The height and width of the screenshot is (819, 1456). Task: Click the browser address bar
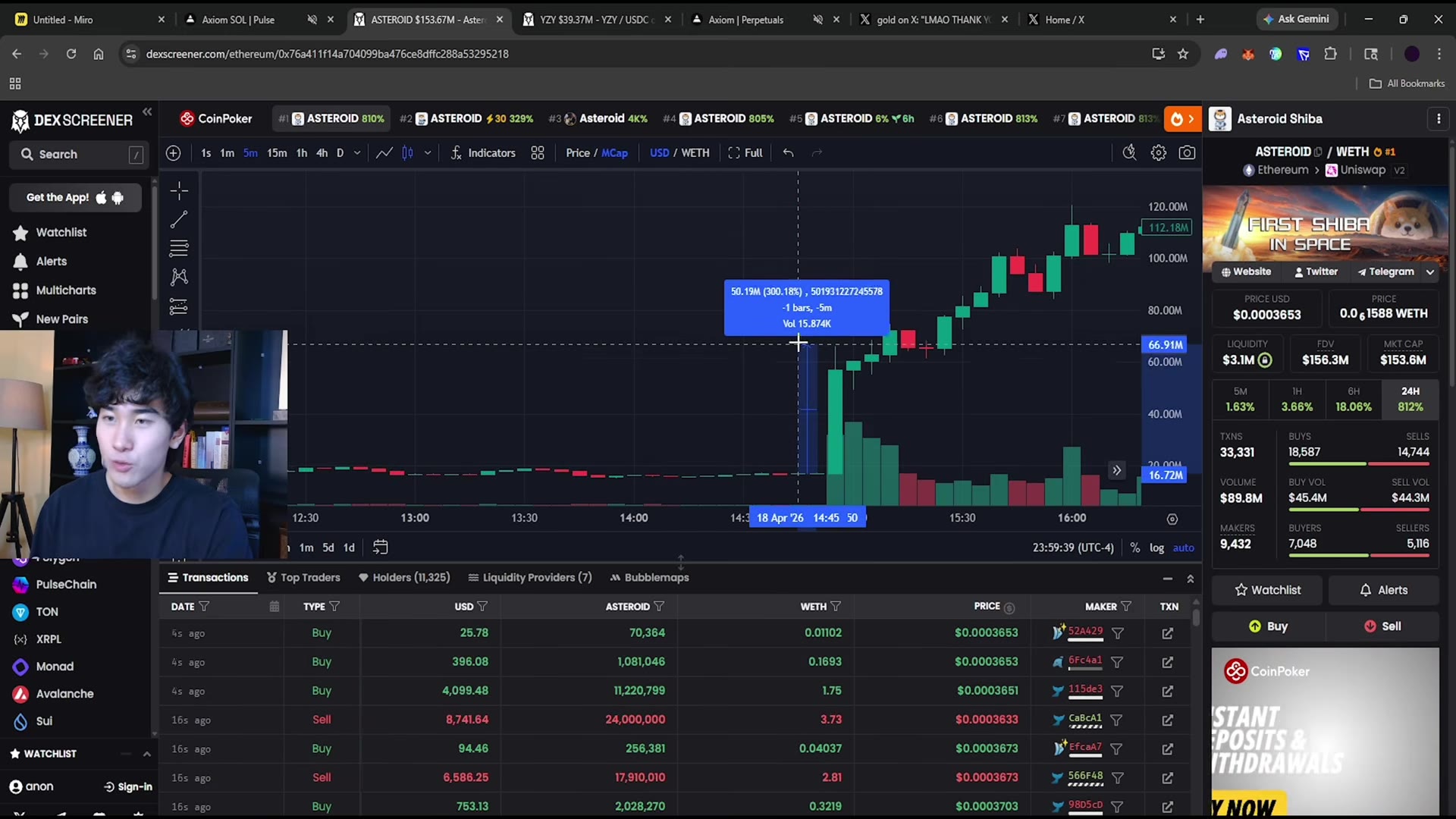[637, 54]
